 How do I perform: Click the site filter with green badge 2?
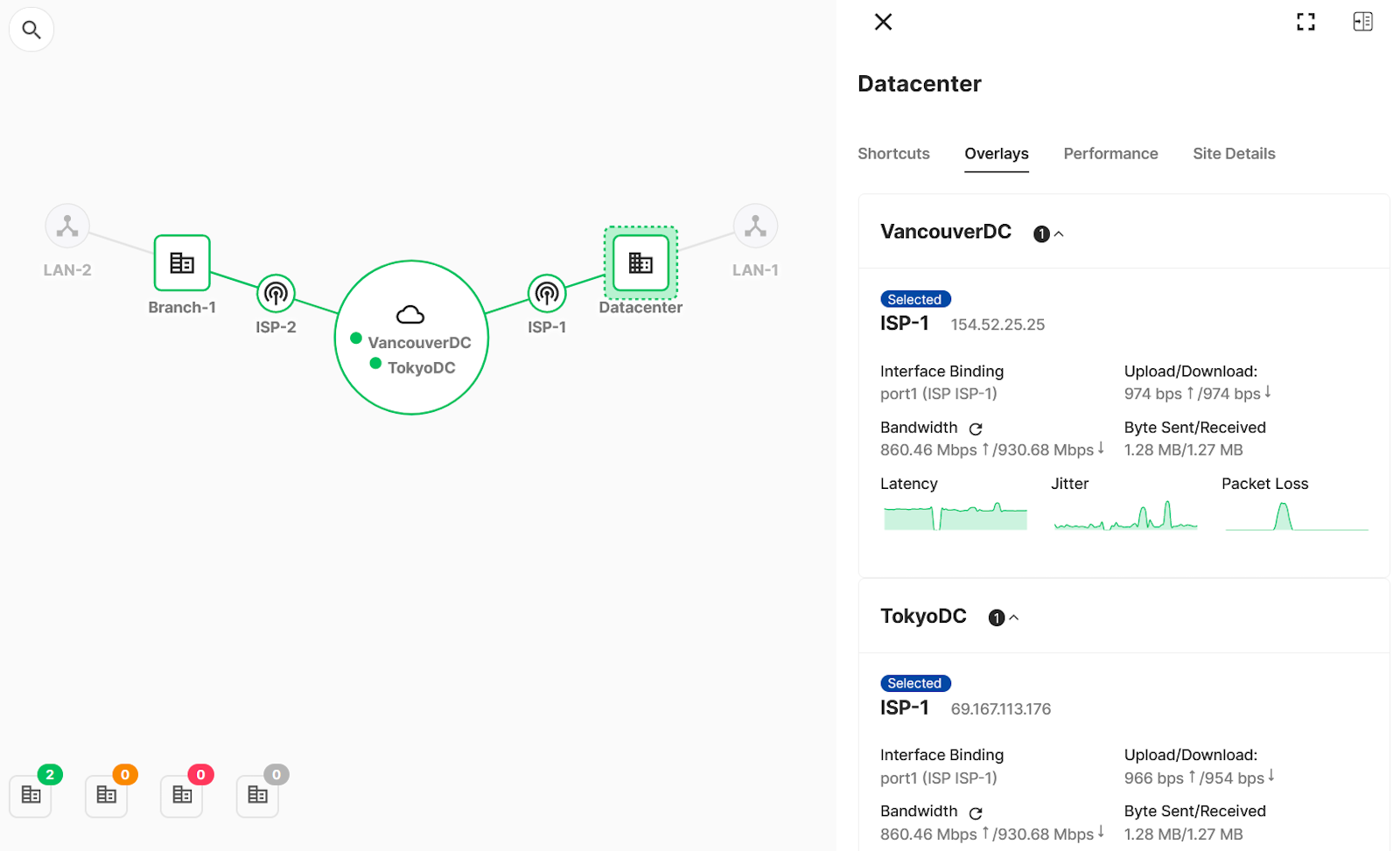tap(31, 794)
